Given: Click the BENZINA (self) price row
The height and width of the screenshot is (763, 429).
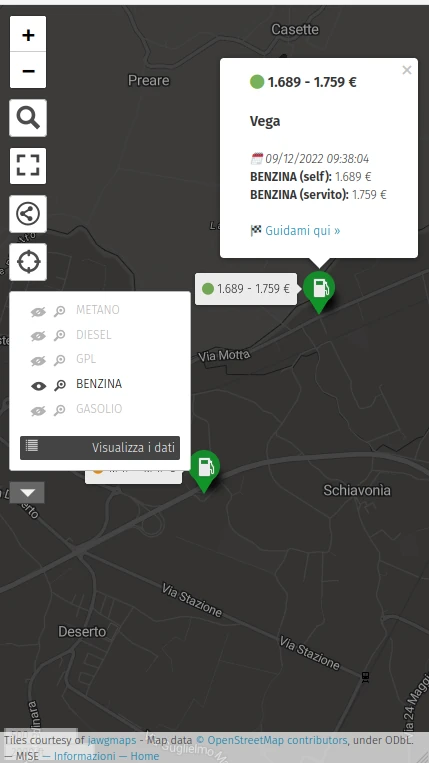Looking at the screenshot, I should (310, 177).
